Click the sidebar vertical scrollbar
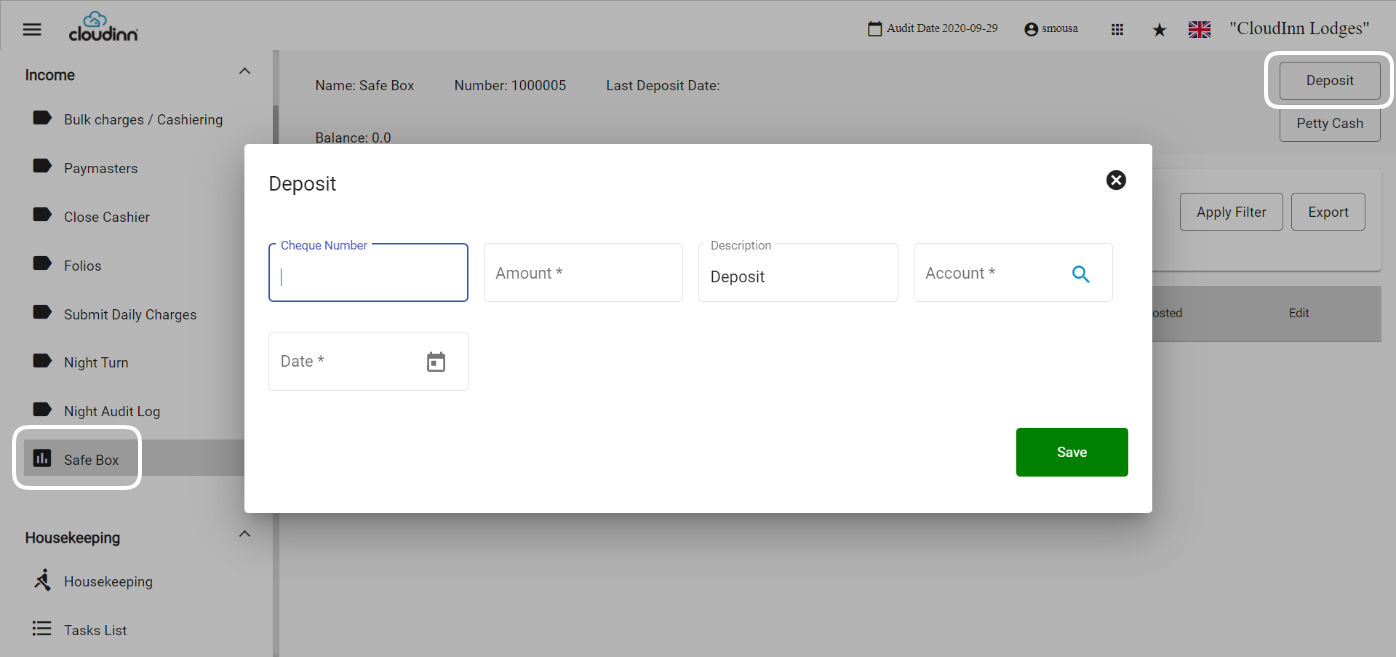 point(276,353)
